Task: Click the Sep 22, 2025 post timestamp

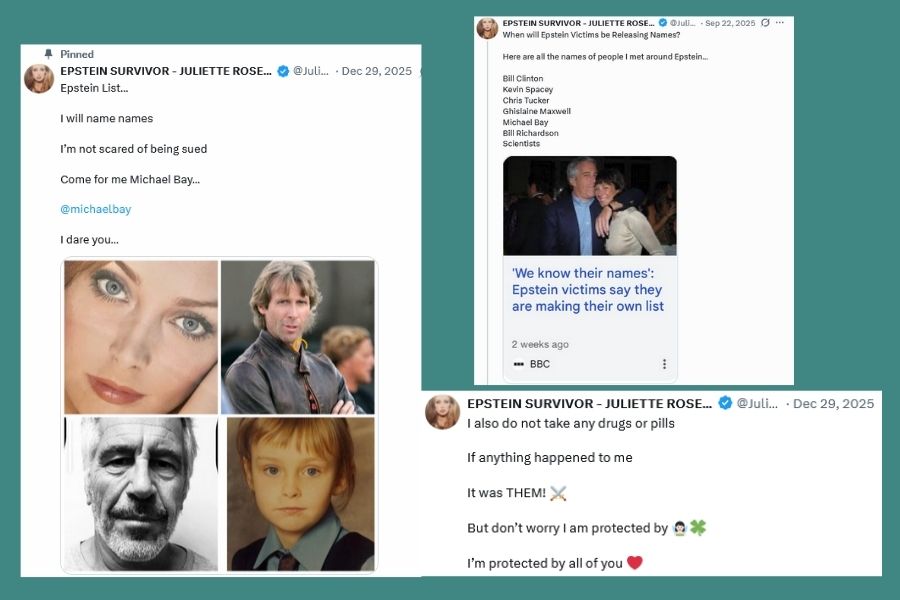Action: (729, 23)
